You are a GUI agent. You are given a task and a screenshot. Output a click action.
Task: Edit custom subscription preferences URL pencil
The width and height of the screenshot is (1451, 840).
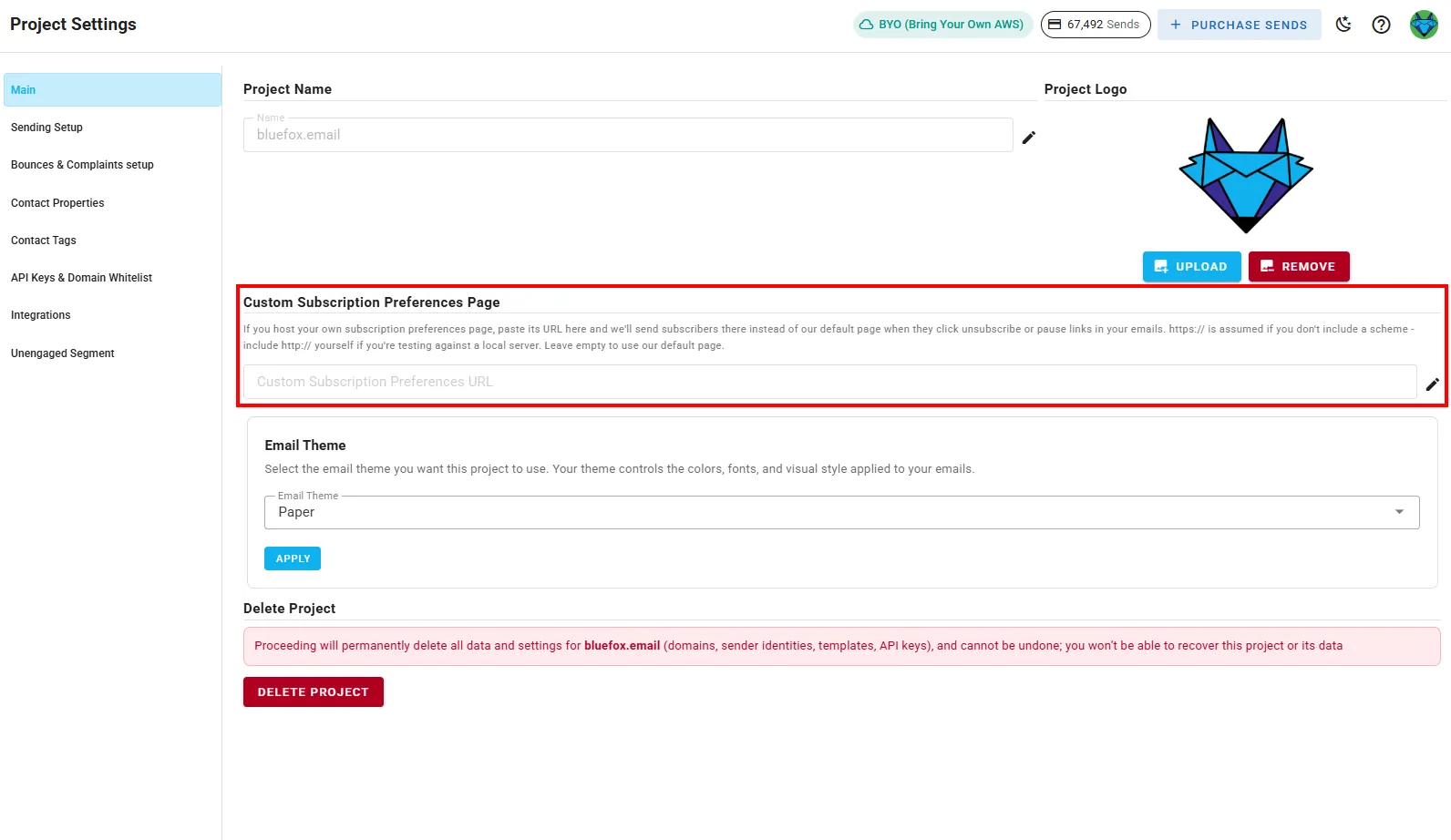pos(1433,384)
